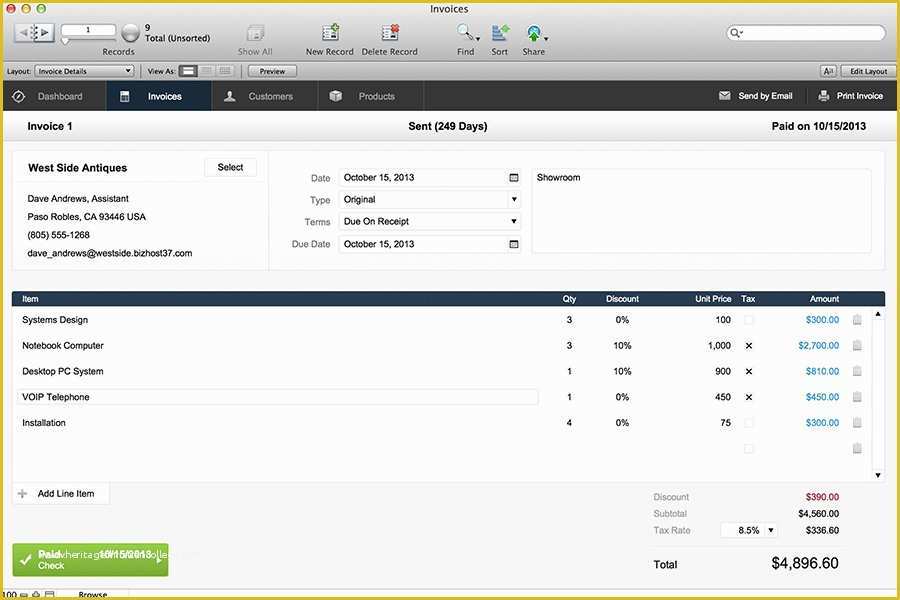The width and height of the screenshot is (900, 600).
Task: Open the Share options arrow
Action: click(x=546, y=39)
